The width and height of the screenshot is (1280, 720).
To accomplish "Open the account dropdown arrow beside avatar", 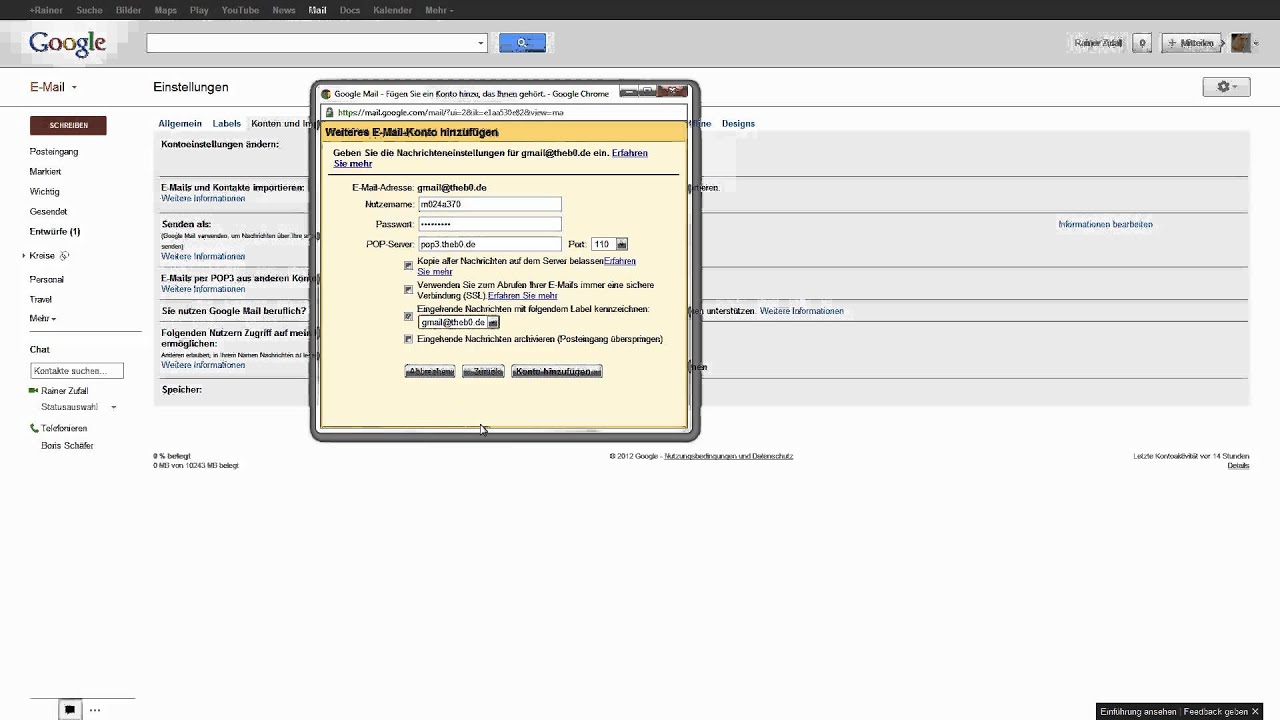I will (x=1256, y=43).
